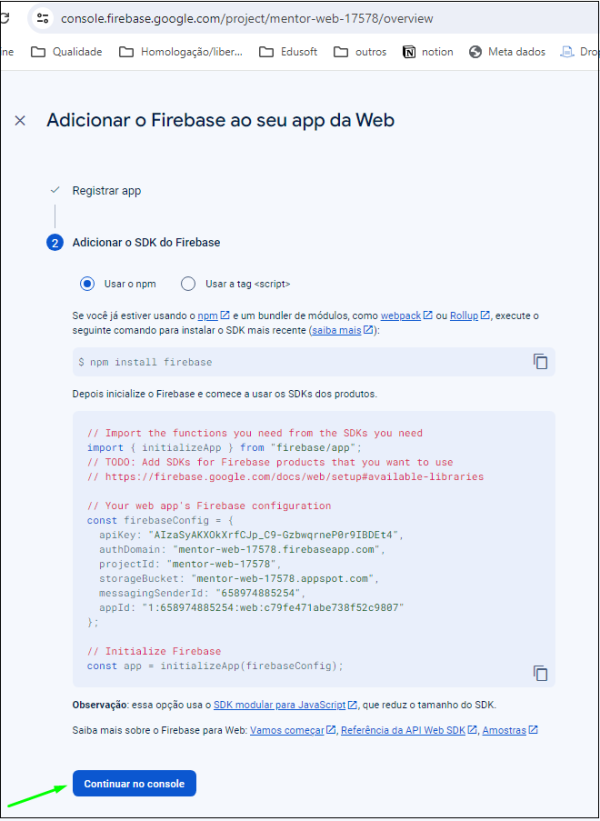Open the Qualidade bookmarks folder
600x821 pixels.
(x=66, y=52)
